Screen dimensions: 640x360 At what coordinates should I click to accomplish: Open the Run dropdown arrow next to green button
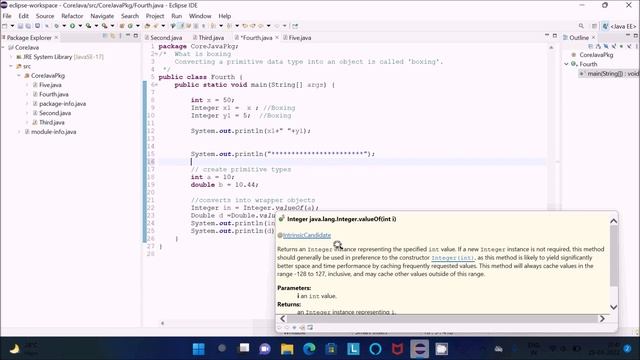(x=80, y=26)
